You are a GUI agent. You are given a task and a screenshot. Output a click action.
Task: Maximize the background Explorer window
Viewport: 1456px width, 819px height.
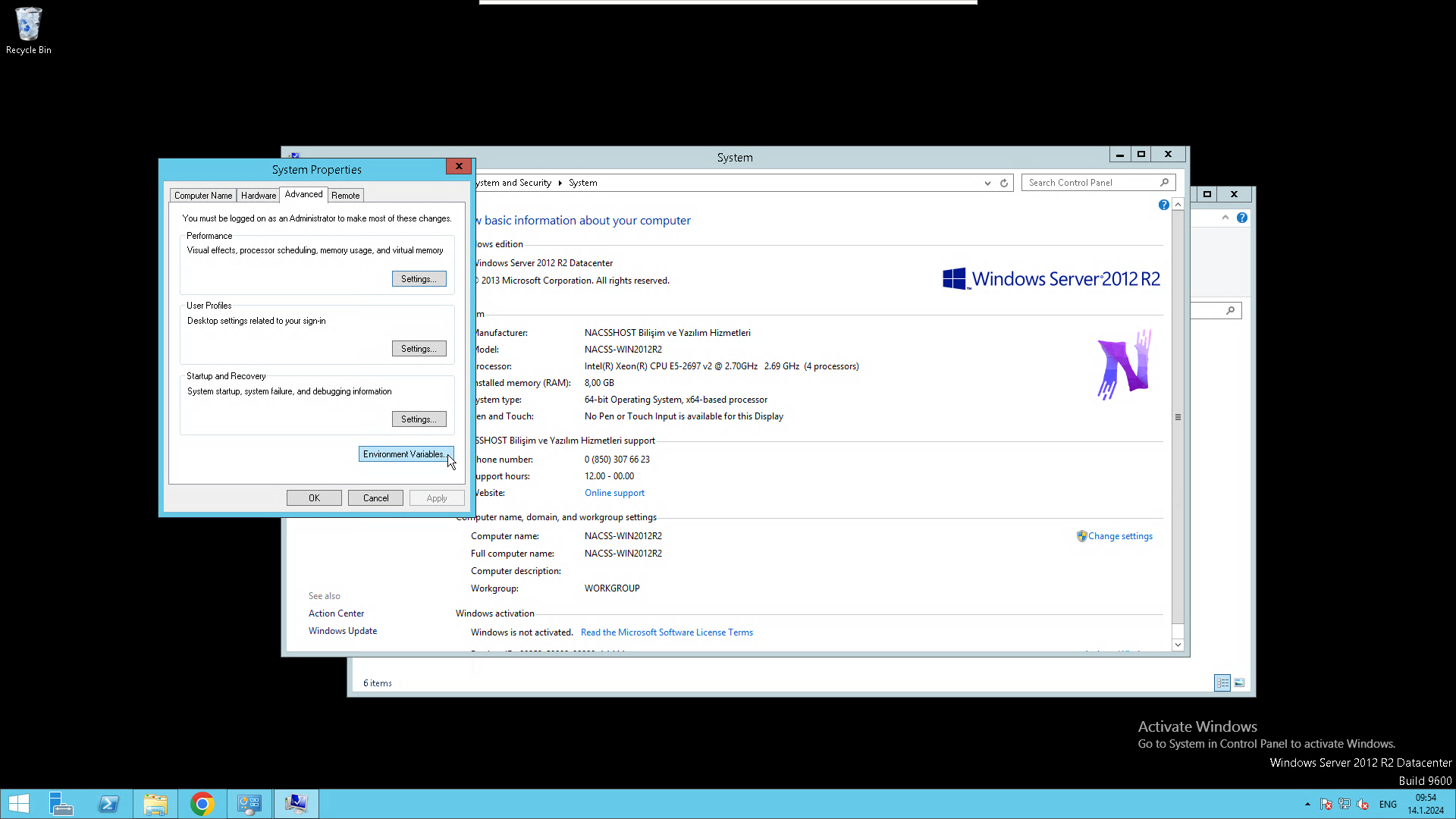coord(1207,194)
